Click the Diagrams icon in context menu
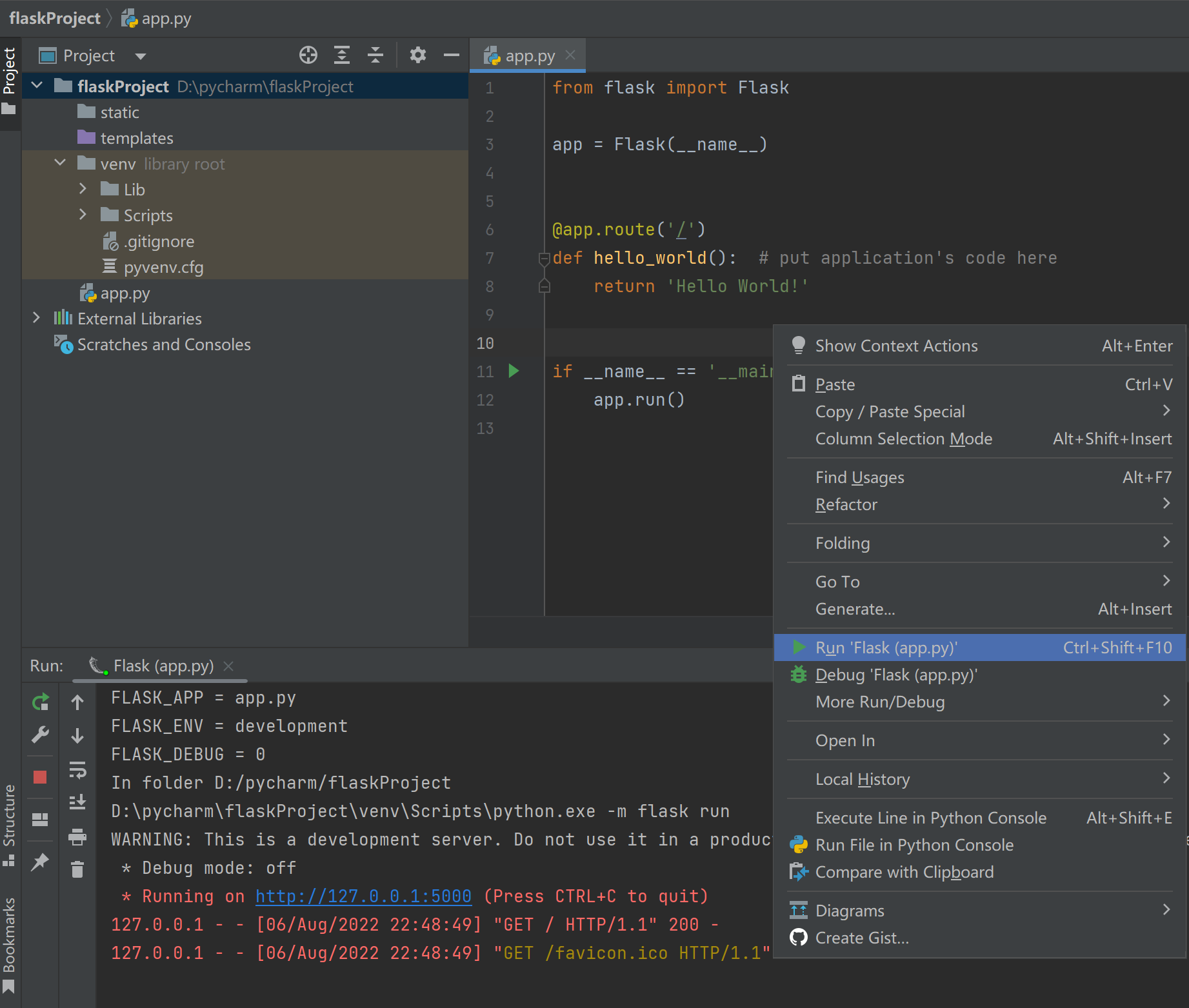Screen dimensions: 1189x1008 (x=799, y=911)
